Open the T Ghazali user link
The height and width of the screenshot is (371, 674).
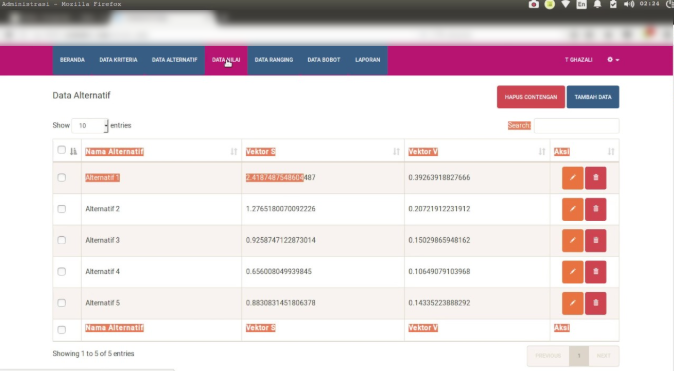[579, 60]
